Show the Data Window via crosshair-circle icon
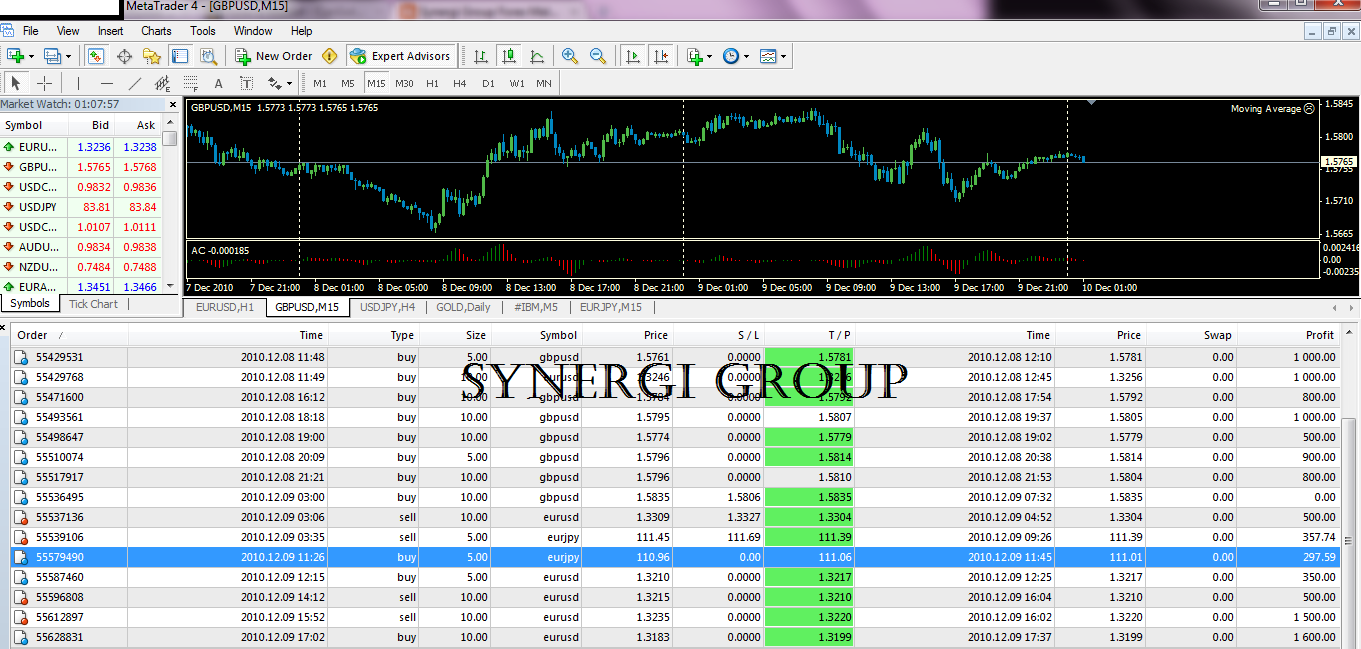The height and width of the screenshot is (649, 1361). pyautogui.click(x=125, y=56)
